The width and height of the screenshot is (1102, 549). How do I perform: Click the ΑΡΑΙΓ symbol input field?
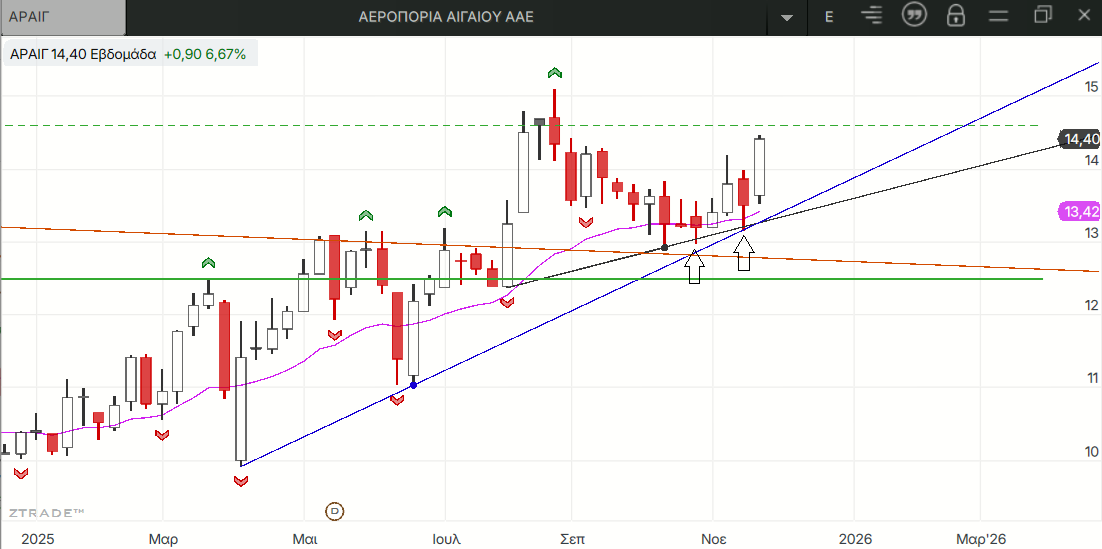(63, 17)
